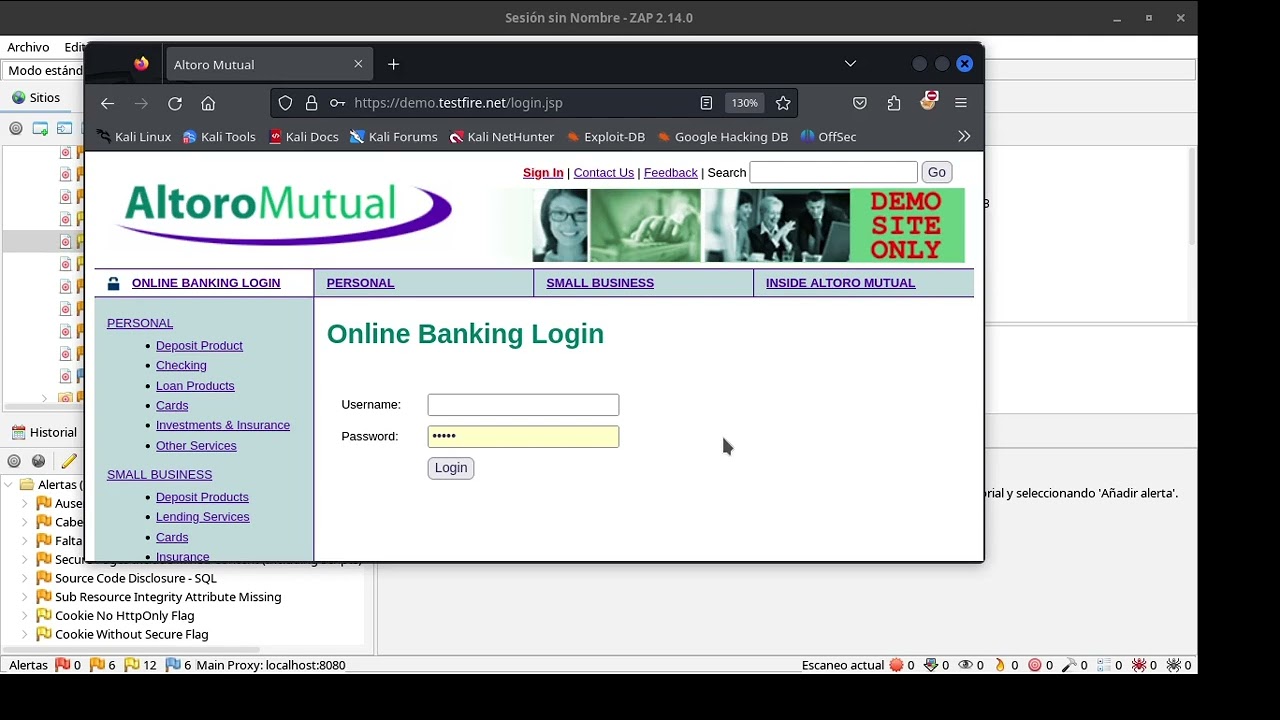Screen dimensions: 1280x720
Task: Open Deposit Product link under Personal
Action: click(x=199, y=346)
